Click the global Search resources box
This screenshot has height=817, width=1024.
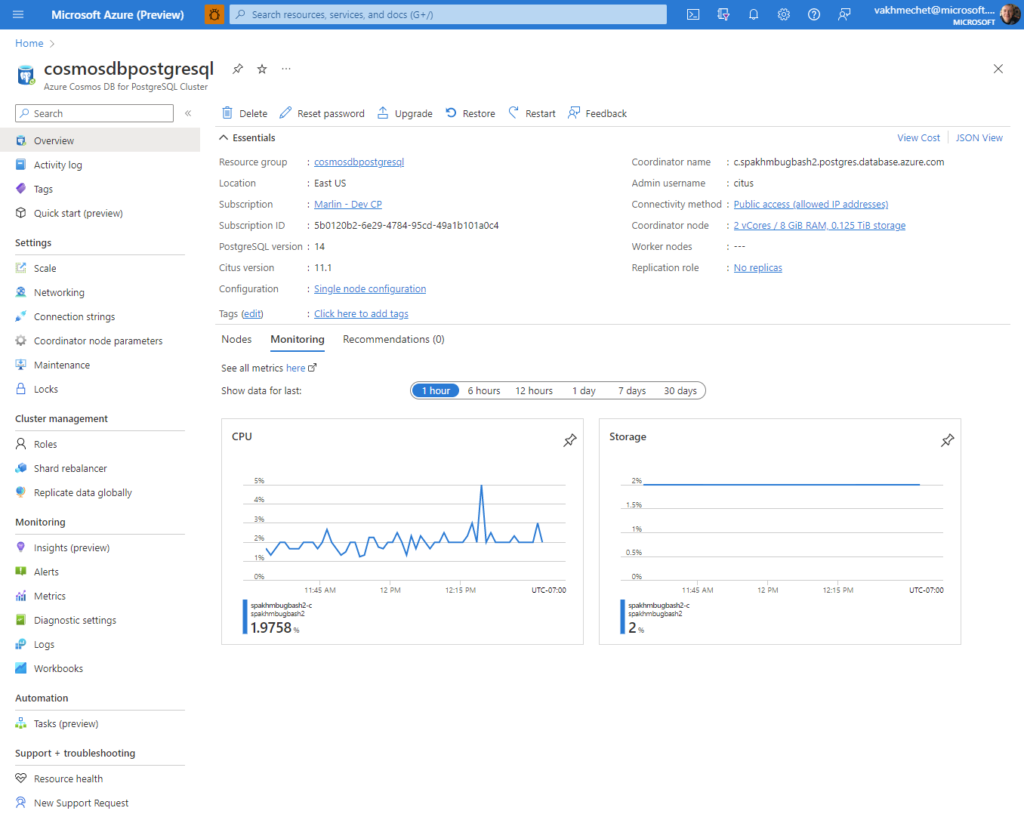point(448,14)
